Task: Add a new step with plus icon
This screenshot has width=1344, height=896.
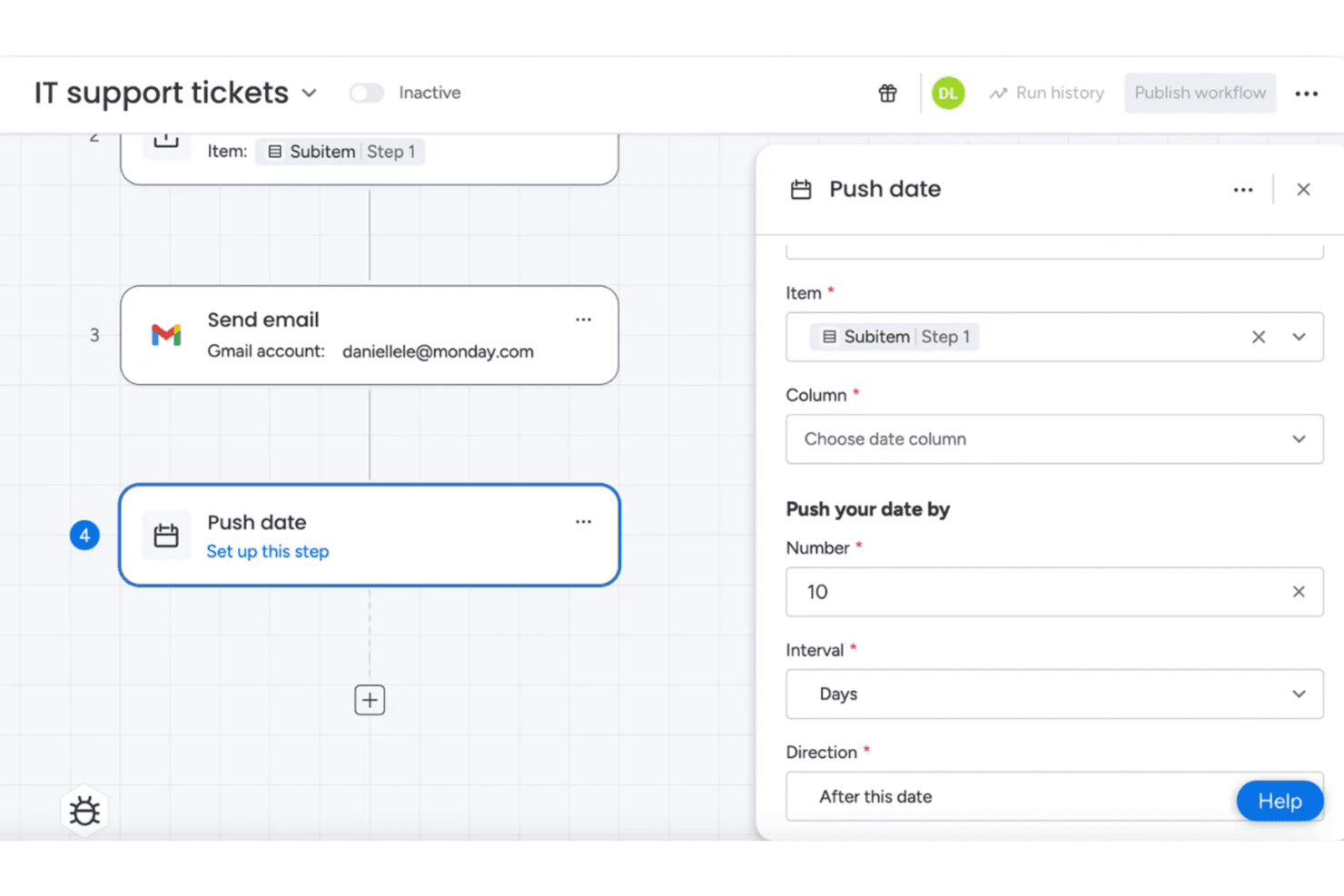Action: [x=370, y=700]
